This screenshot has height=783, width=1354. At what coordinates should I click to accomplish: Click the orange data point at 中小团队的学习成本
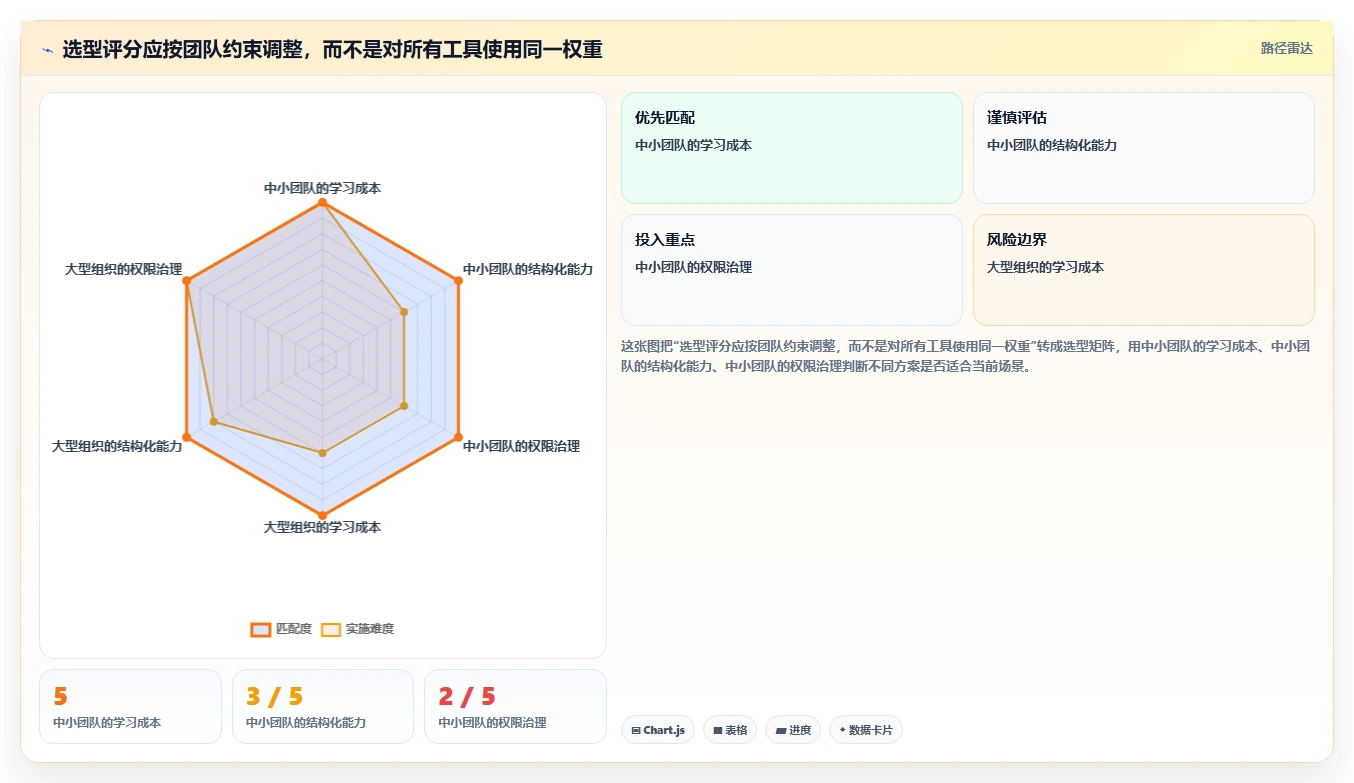tap(322, 202)
